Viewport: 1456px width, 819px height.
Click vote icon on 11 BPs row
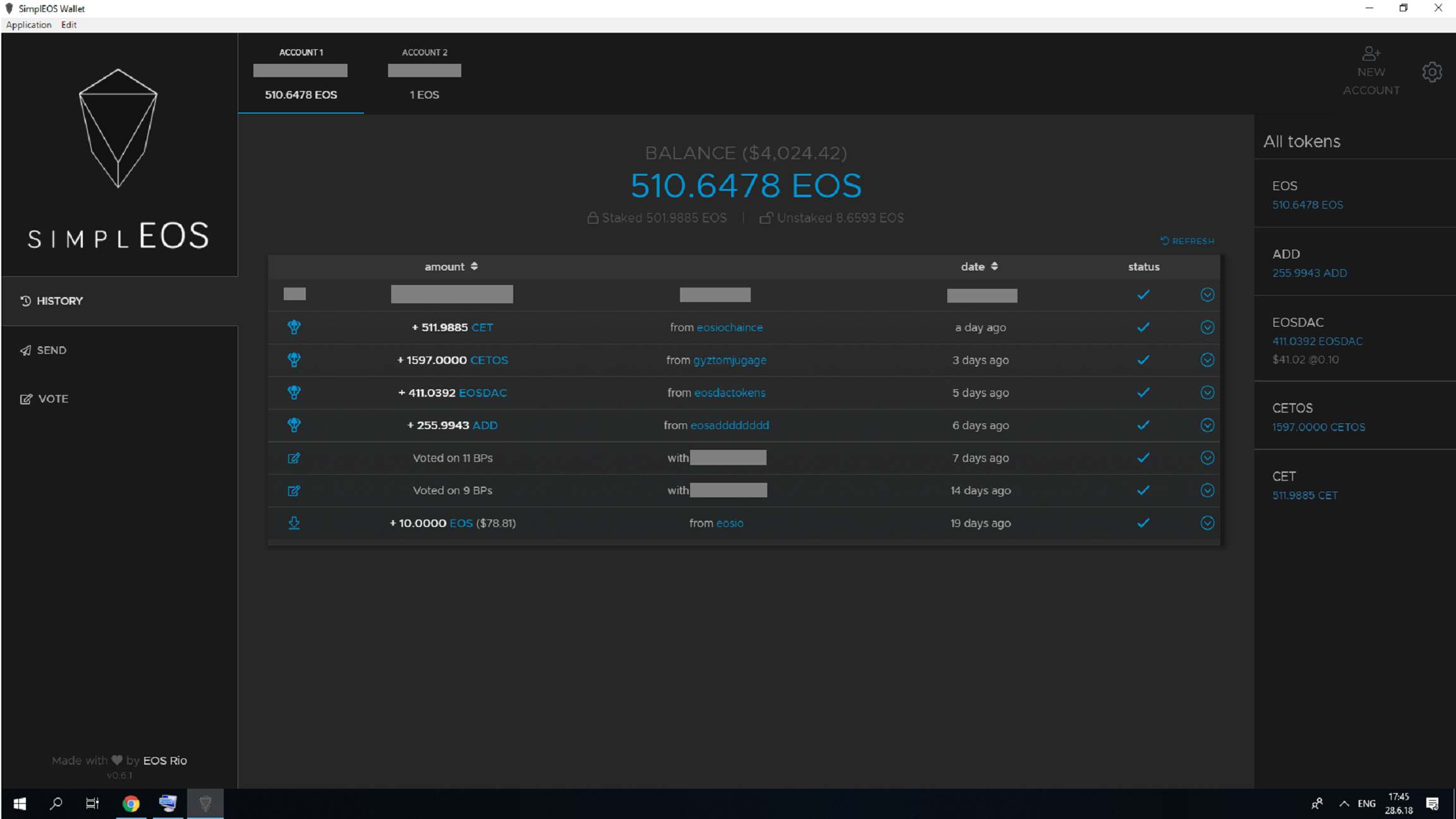click(x=294, y=458)
